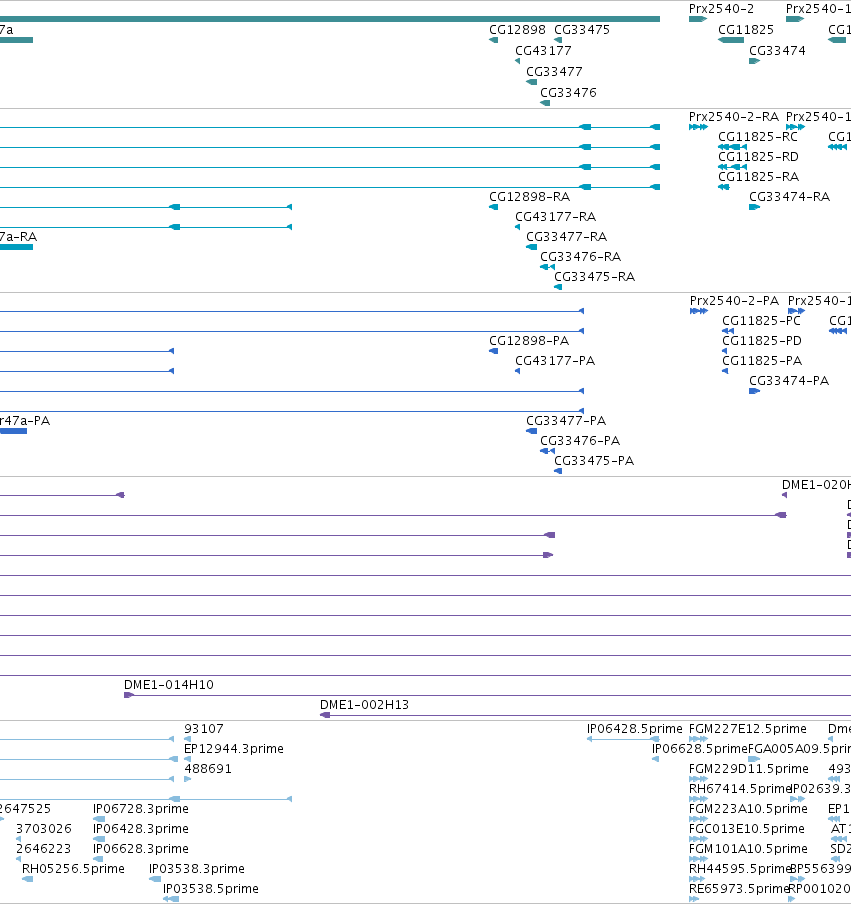Select the CG33476-RA transcript label
851x904 pixels.
pos(580,257)
